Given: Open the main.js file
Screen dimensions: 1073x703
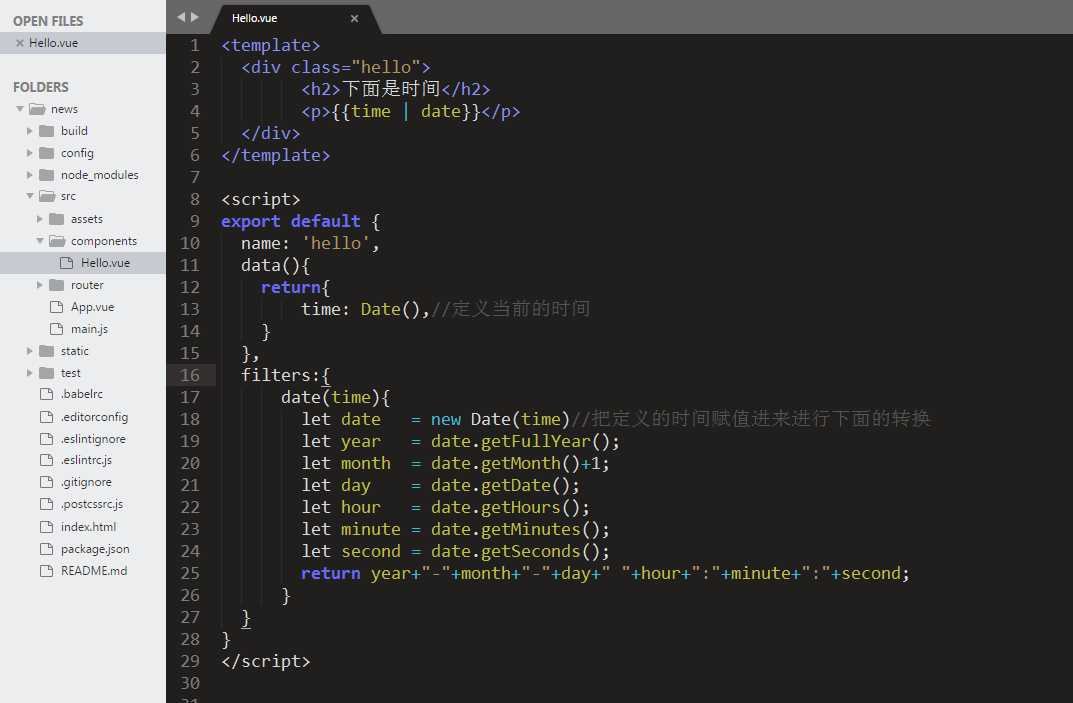Looking at the screenshot, I should coord(90,329).
